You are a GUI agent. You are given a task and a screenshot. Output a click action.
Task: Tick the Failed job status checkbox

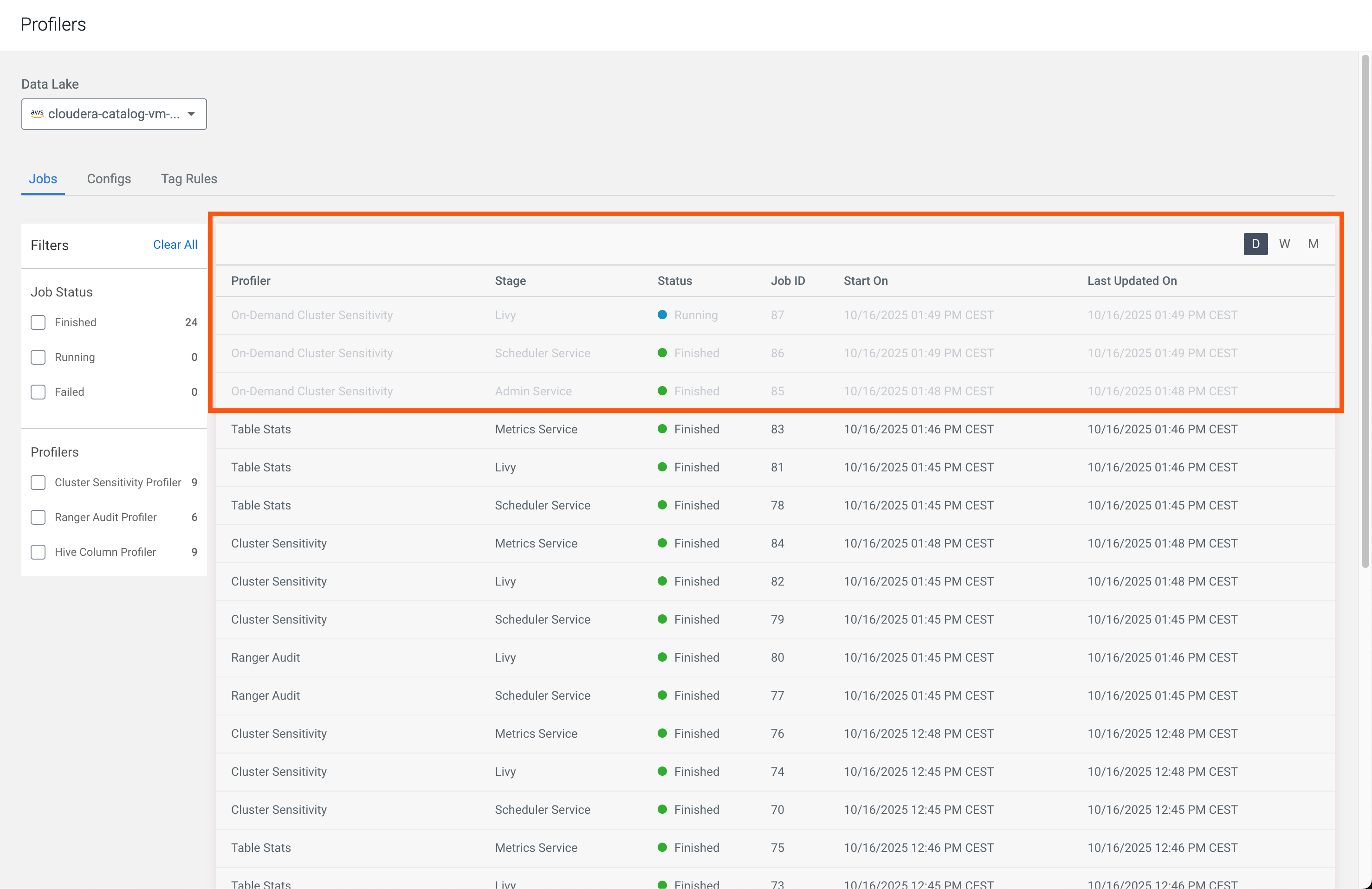click(38, 393)
